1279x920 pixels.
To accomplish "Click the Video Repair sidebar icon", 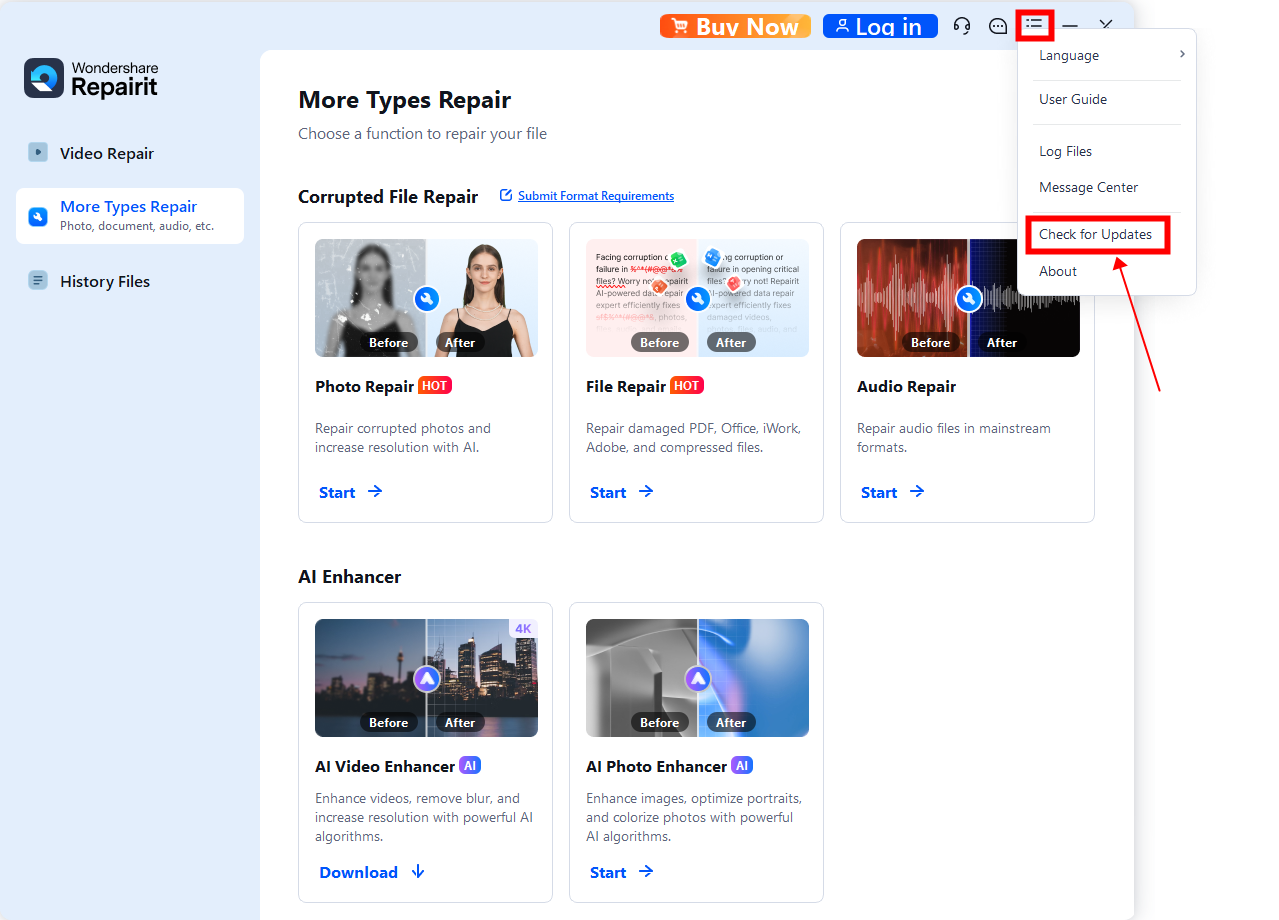I will click(x=38, y=153).
